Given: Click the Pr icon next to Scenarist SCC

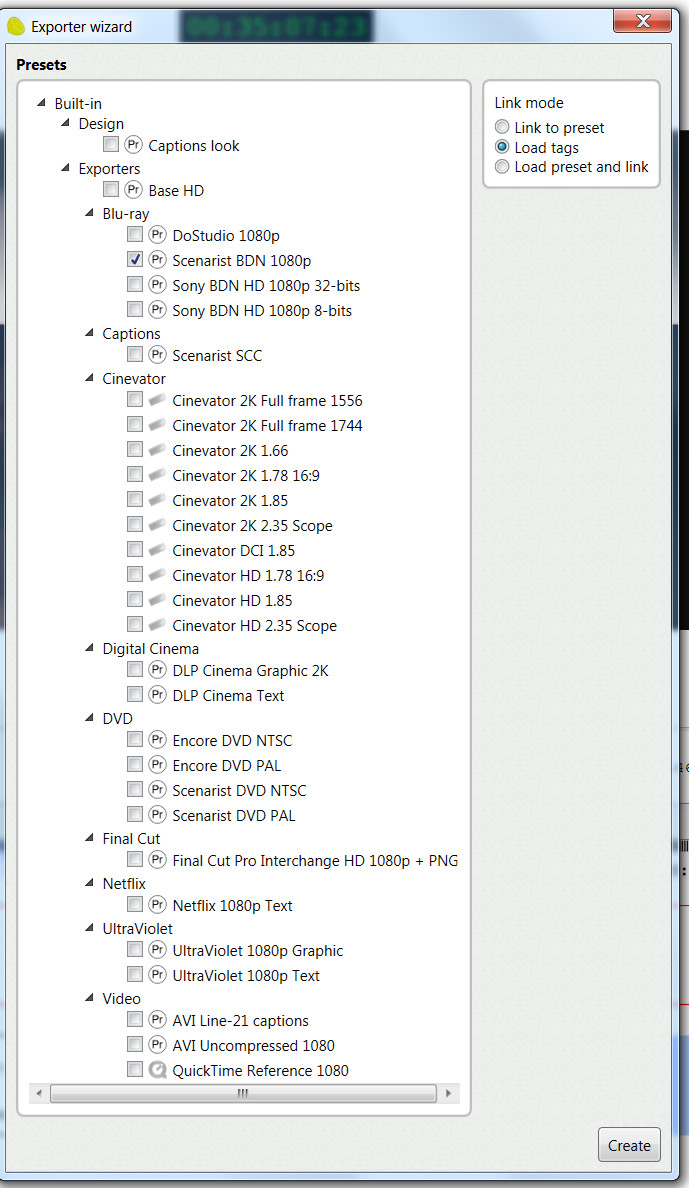Looking at the screenshot, I should coord(158,355).
